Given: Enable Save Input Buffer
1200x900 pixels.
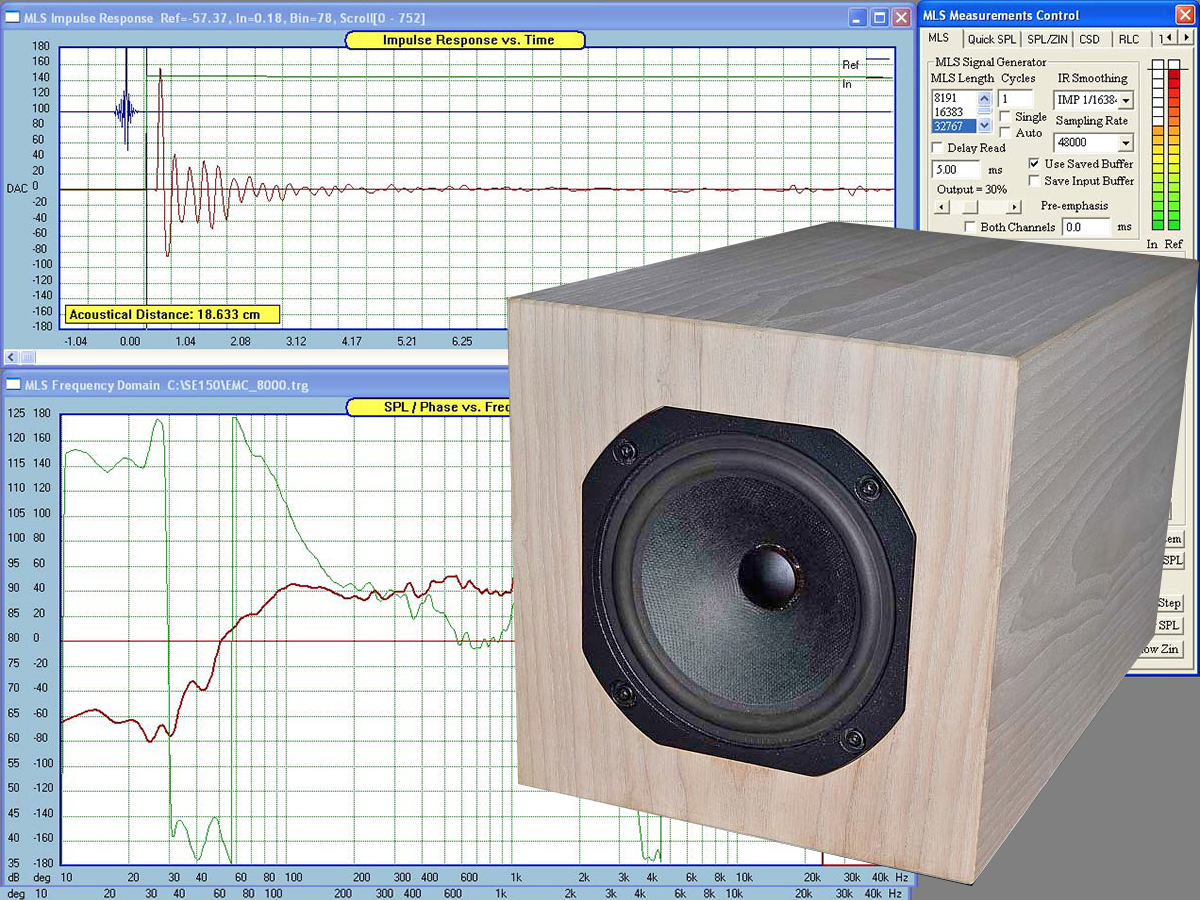Looking at the screenshot, I should [1034, 181].
